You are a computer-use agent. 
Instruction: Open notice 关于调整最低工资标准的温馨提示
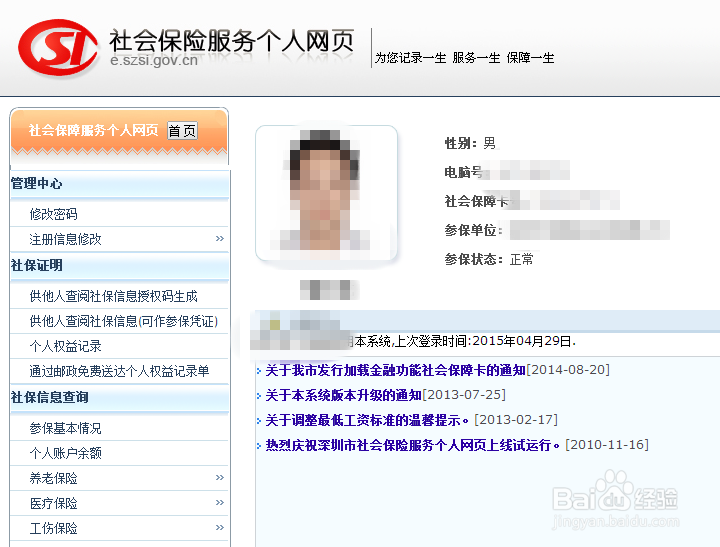tap(367, 420)
